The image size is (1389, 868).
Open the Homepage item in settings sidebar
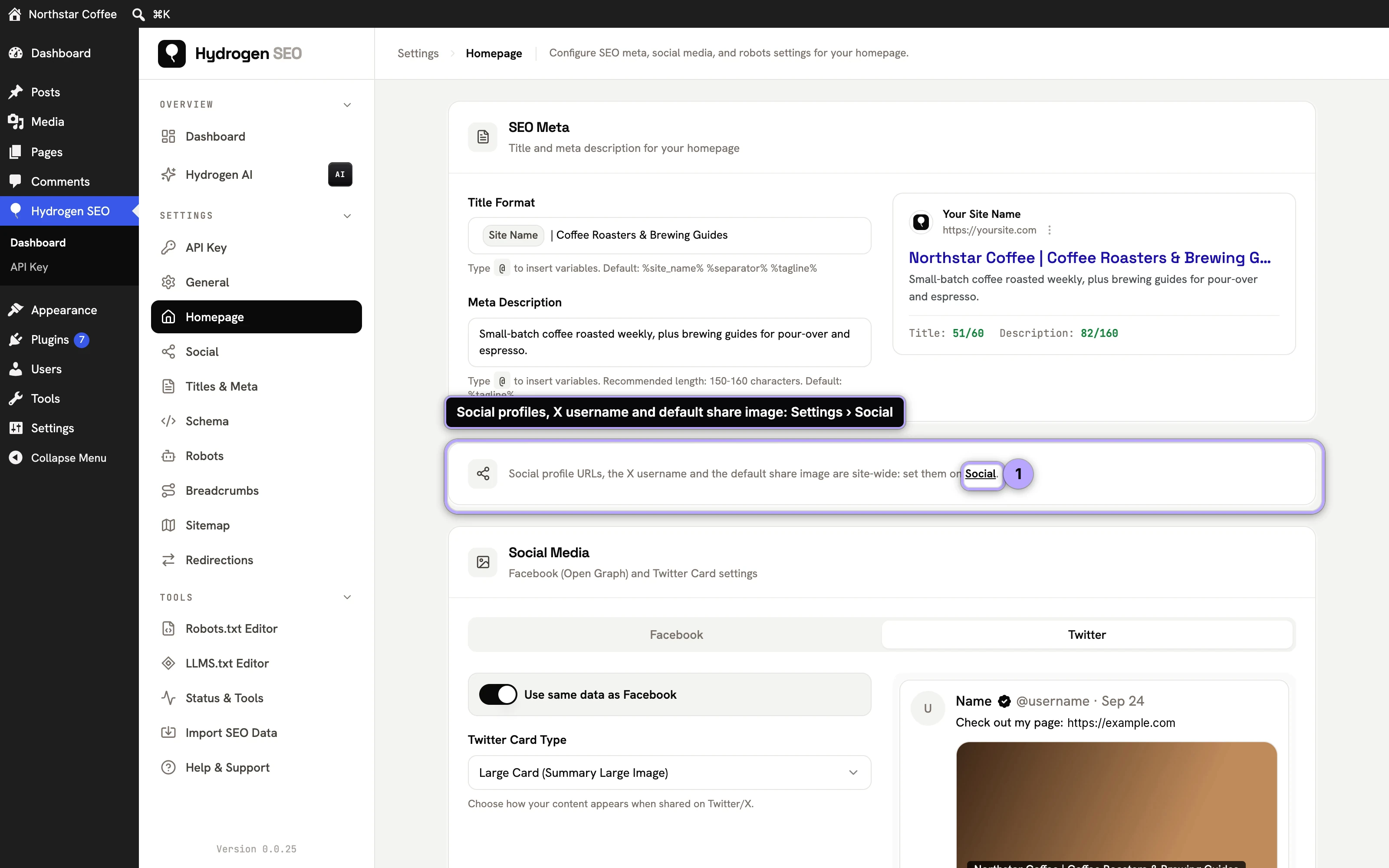[x=256, y=317]
